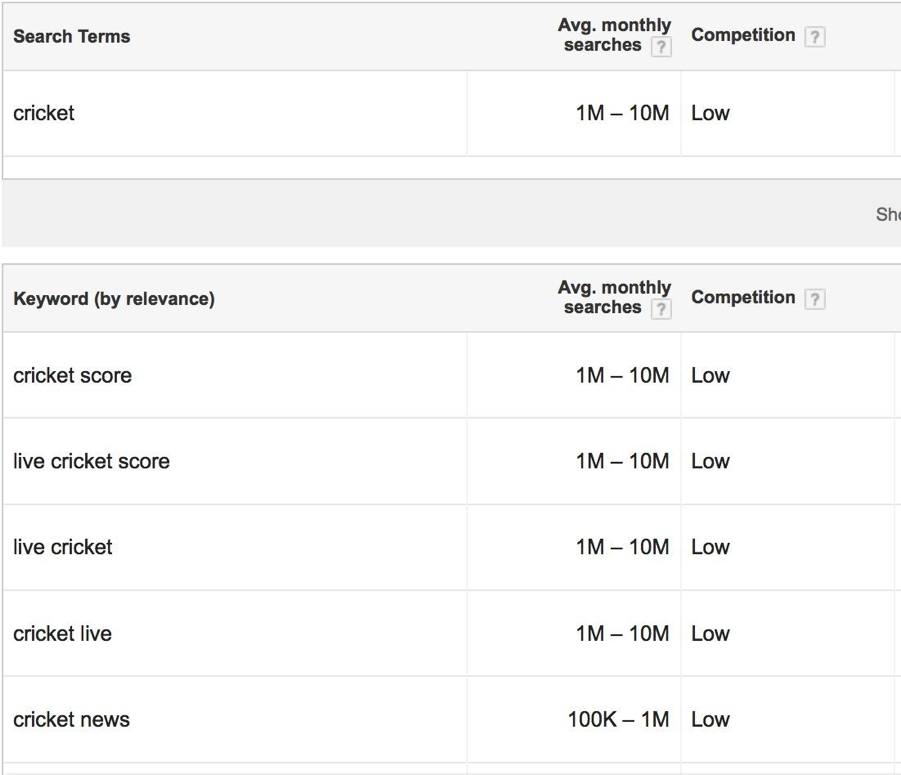Select the live cricket keyword

(62, 547)
